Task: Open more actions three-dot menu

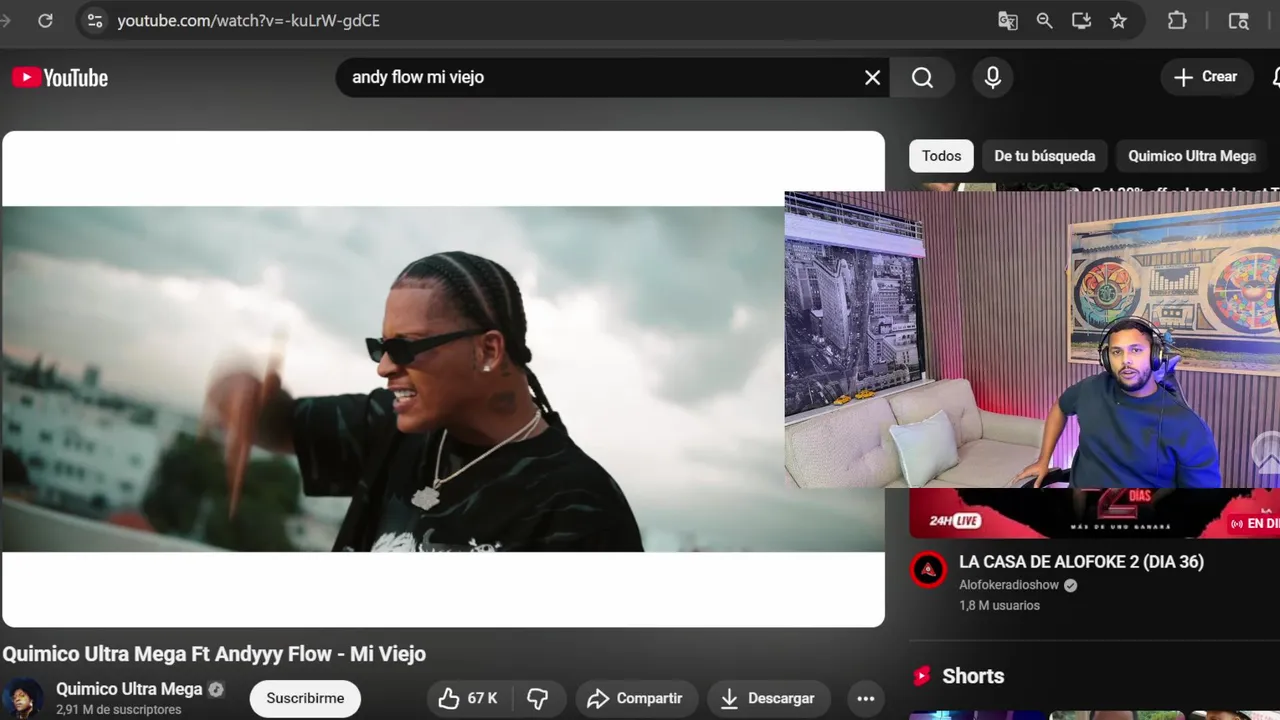Action: (866, 698)
